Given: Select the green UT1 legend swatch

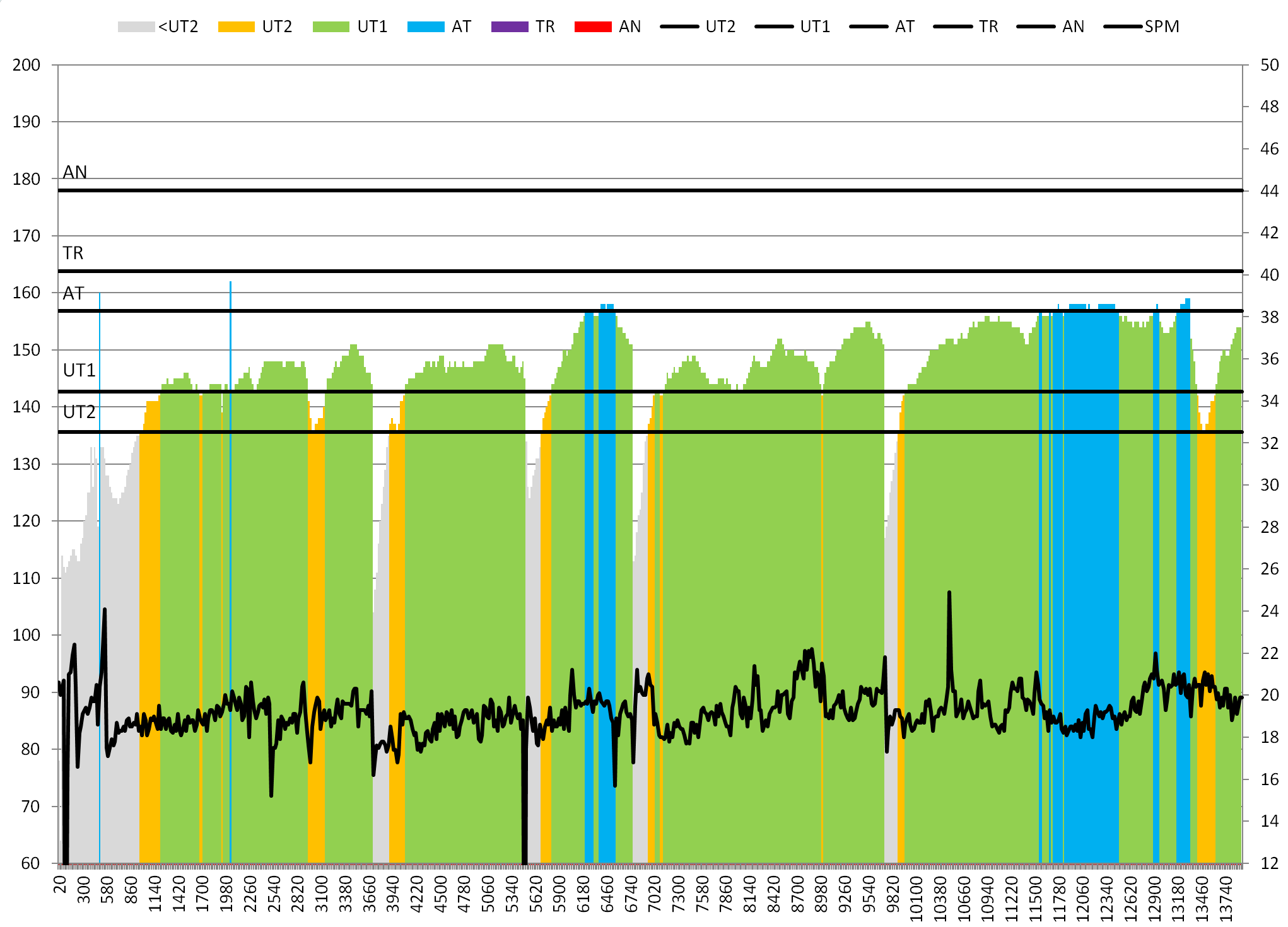Looking at the screenshot, I should (x=331, y=26).
